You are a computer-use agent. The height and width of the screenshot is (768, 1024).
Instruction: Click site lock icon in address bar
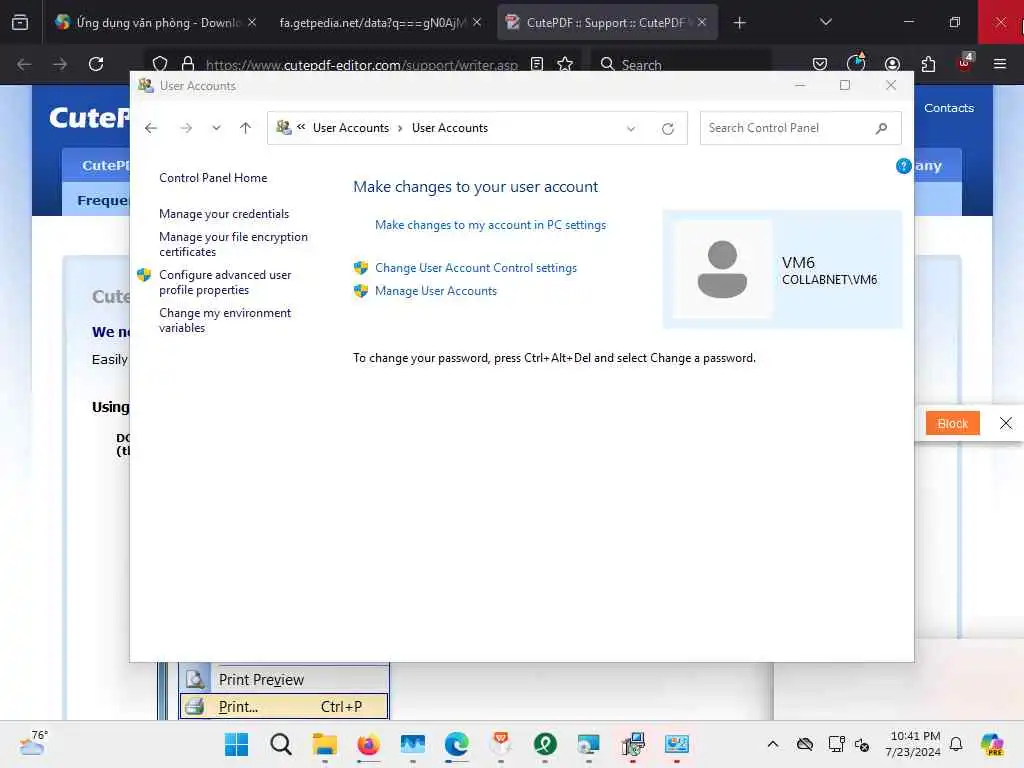coord(188,64)
